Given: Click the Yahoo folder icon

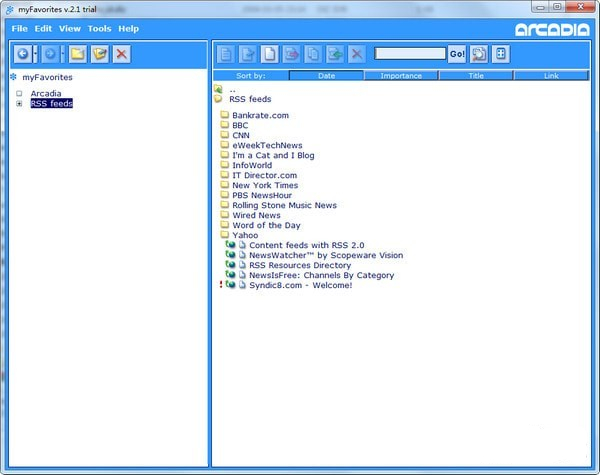Looking at the screenshot, I should [225, 234].
